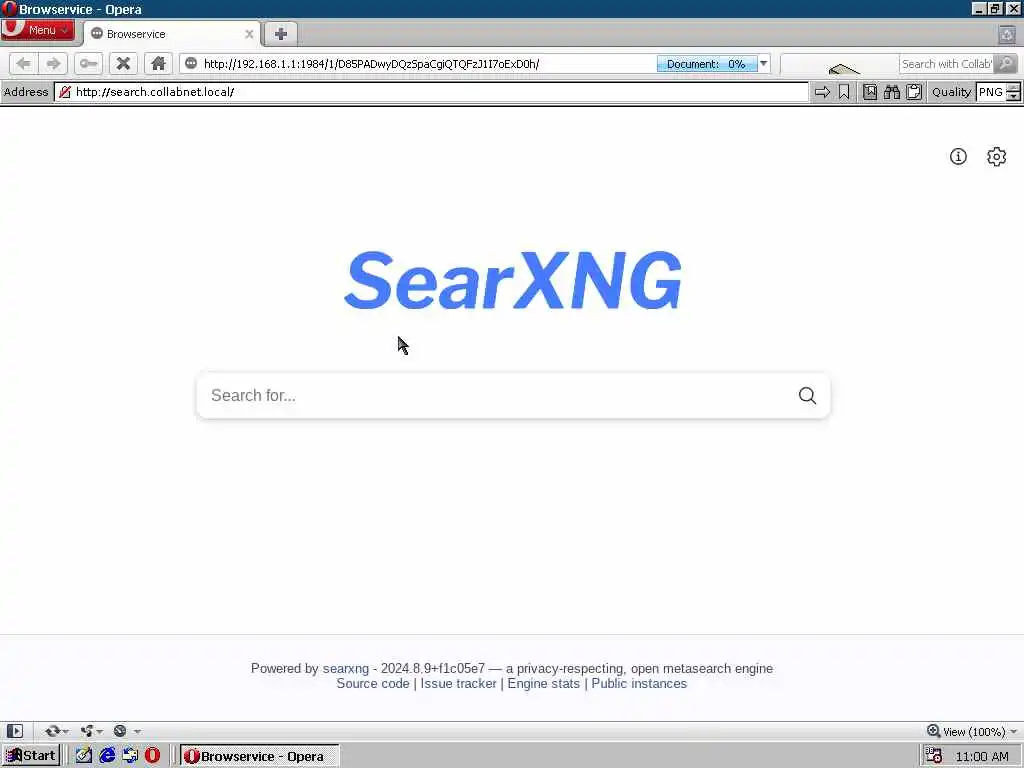
Task: Open the Engine stats link
Action: 543,684
